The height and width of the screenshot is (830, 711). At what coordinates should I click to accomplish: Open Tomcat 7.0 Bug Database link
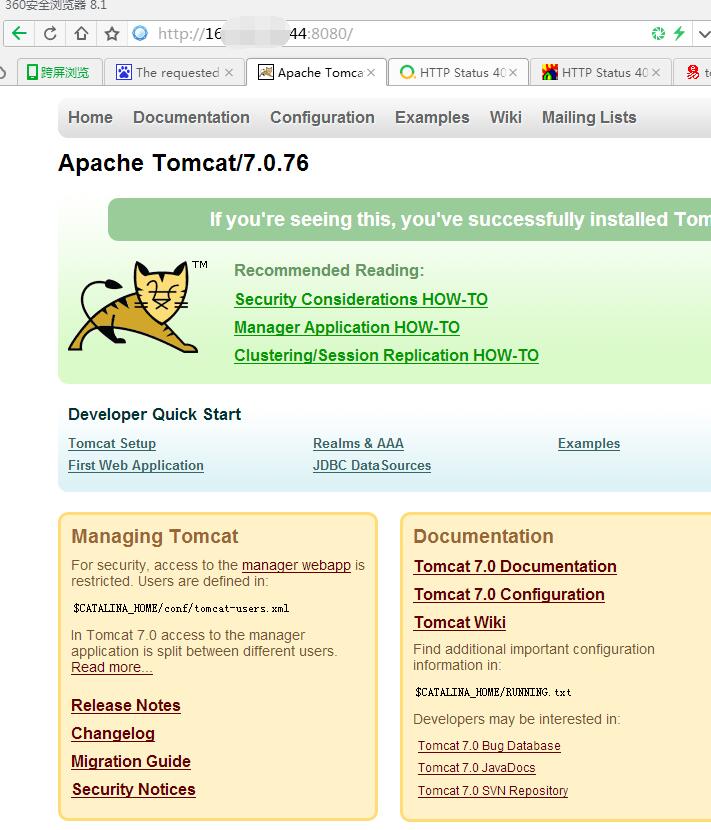point(489,746)
